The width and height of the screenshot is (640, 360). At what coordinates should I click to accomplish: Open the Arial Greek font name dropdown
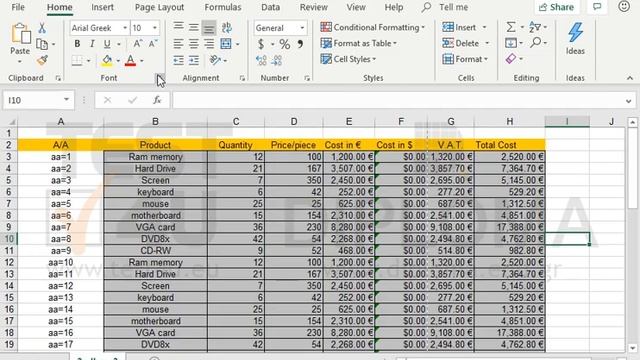(125, 28)
